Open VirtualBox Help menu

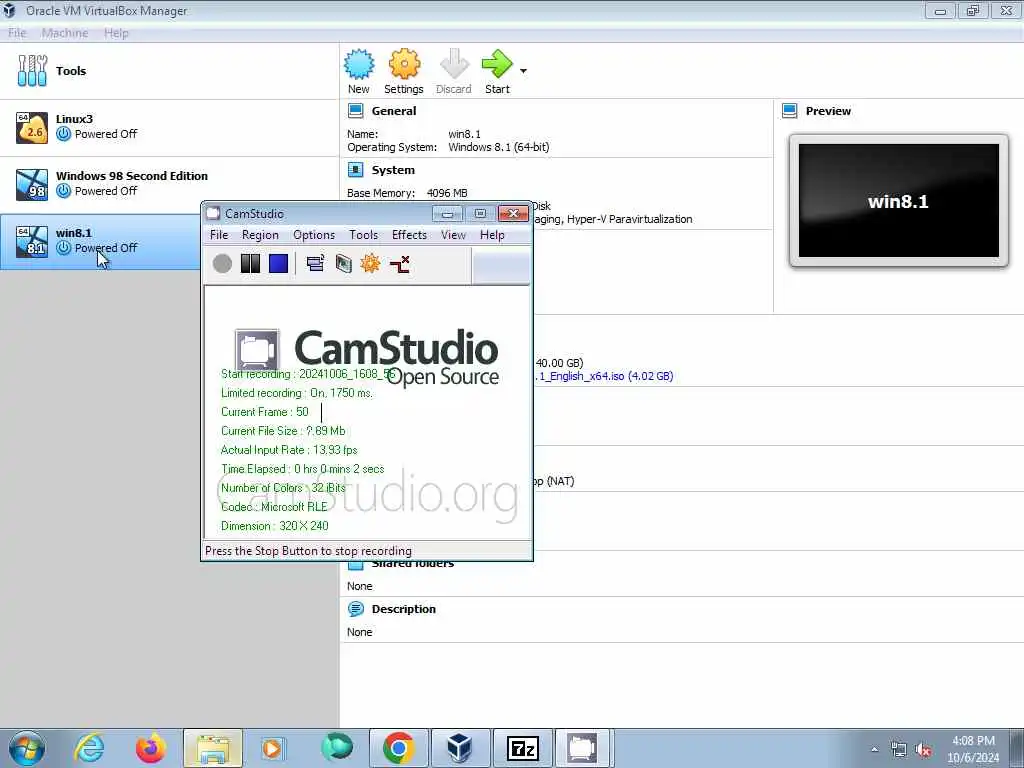(116, 33)
